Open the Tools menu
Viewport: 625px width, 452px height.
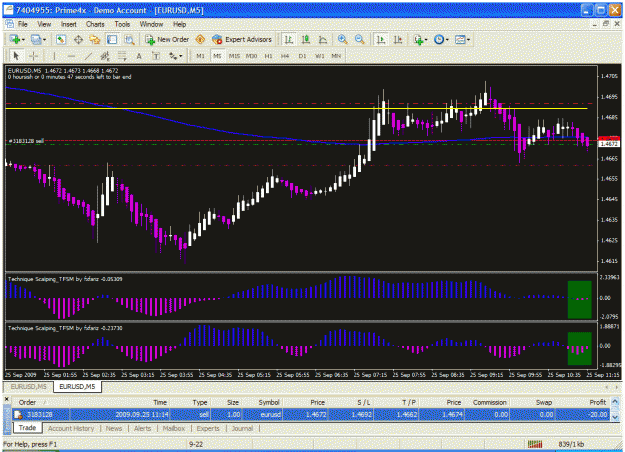click(x=122, y=24)
